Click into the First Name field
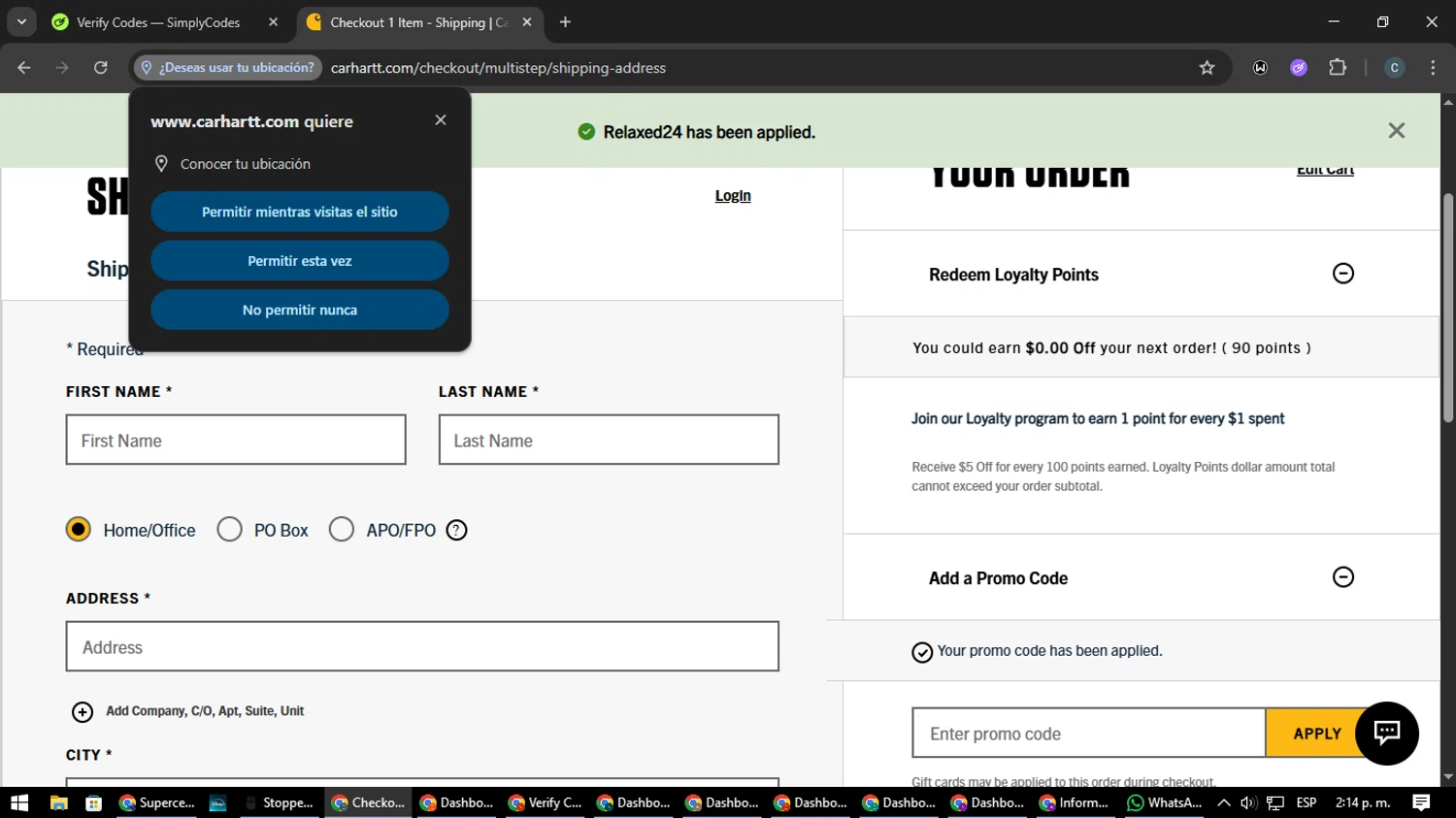Screen dimensions: 1456x818 [x=236, y=440]
